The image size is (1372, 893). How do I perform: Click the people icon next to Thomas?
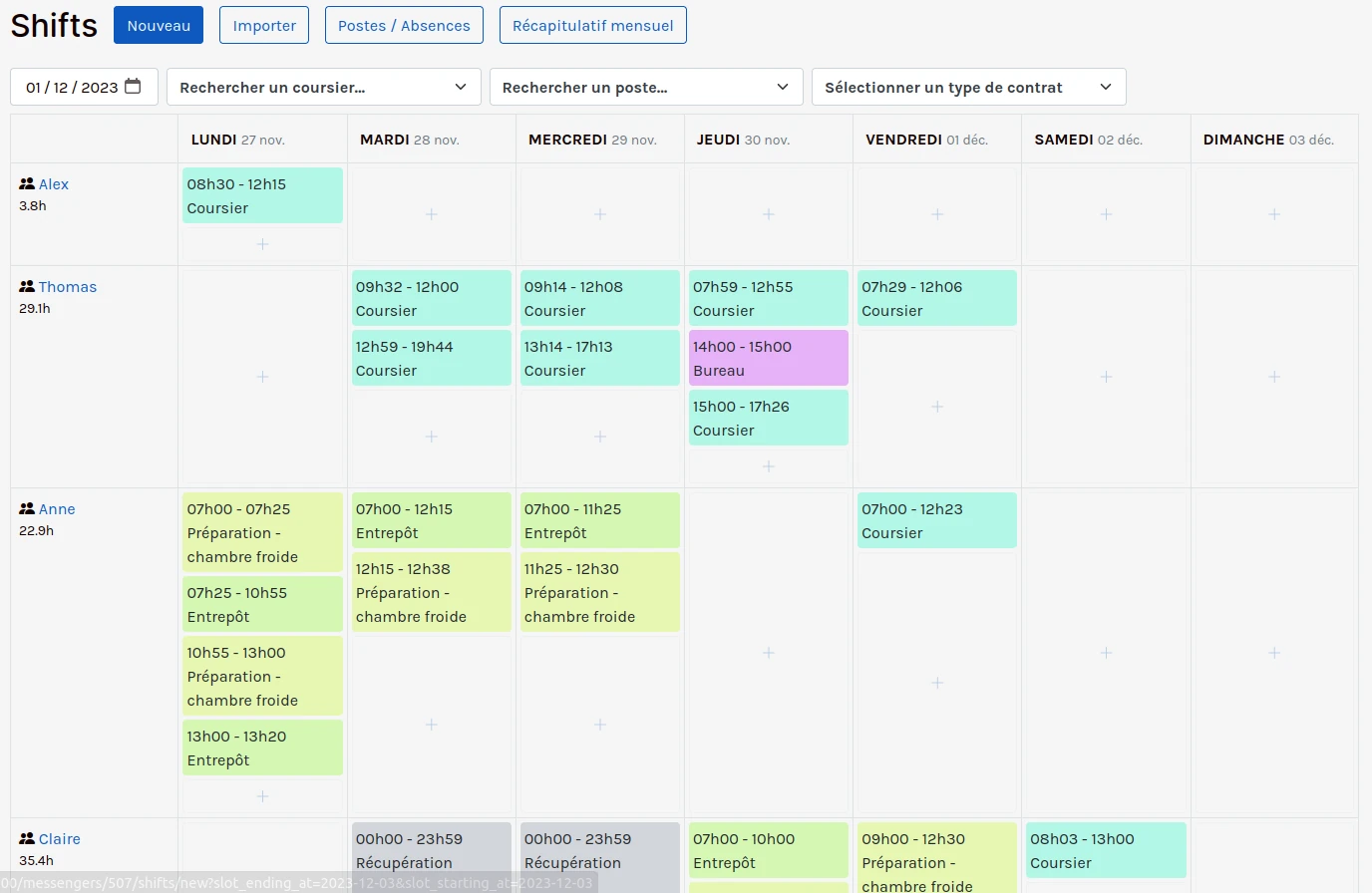click(27, 287)
